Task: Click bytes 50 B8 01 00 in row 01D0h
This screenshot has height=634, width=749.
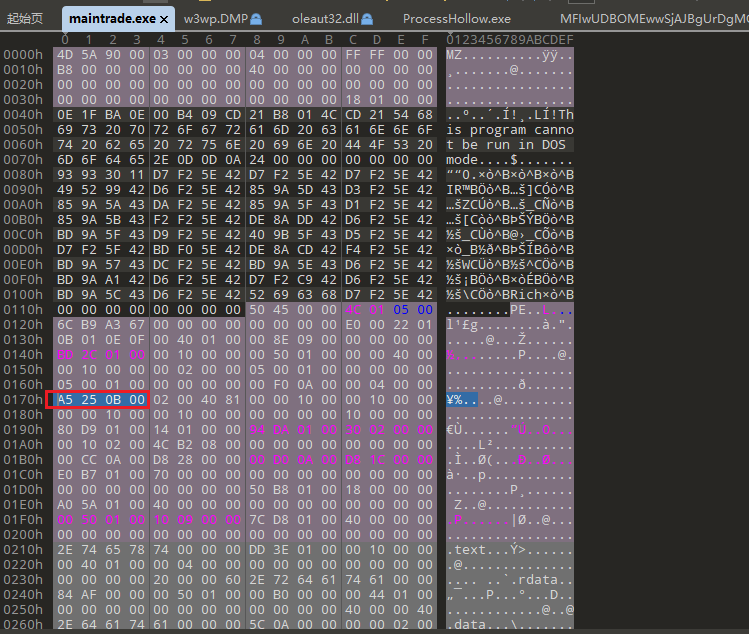Action: pos(293,490)
